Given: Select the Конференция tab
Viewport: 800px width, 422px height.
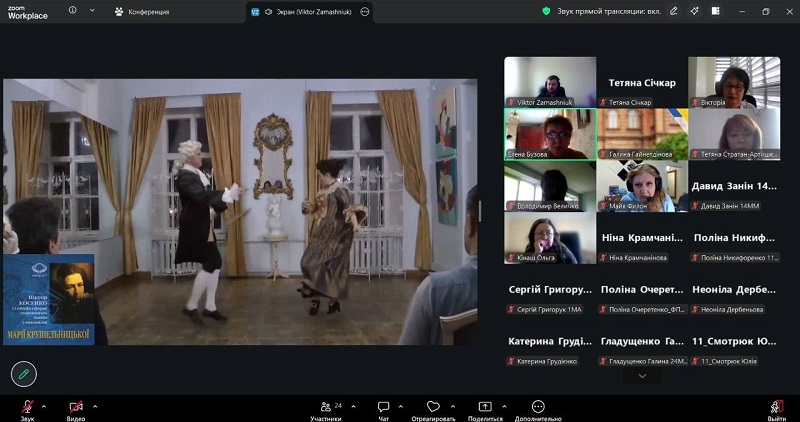Looking at the screenshot, I should [142, 11].
